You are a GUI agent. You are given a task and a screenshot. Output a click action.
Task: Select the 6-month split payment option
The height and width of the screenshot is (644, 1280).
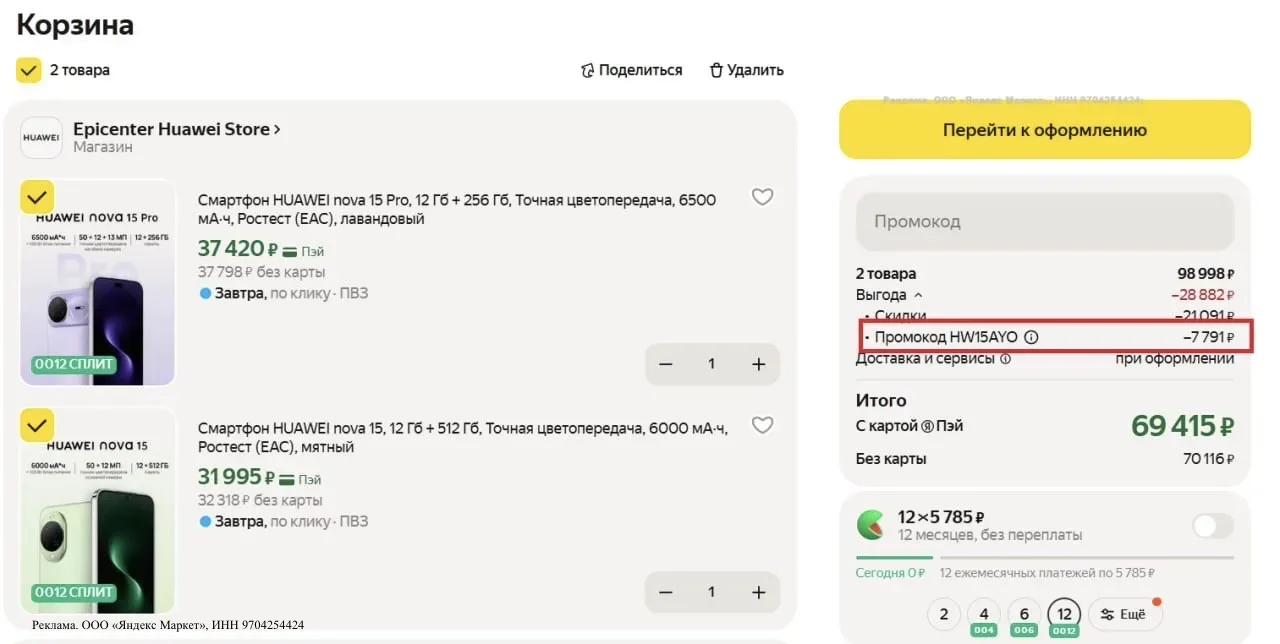click(x=1025, y=614)
